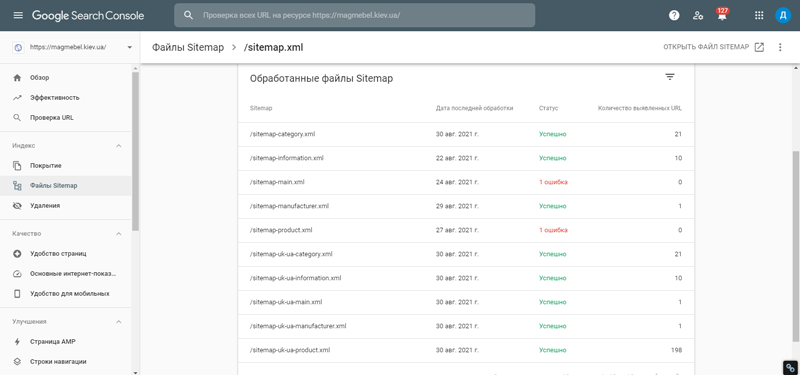
Task: Open Страница AMP report
Action: [x=65, y=341]
